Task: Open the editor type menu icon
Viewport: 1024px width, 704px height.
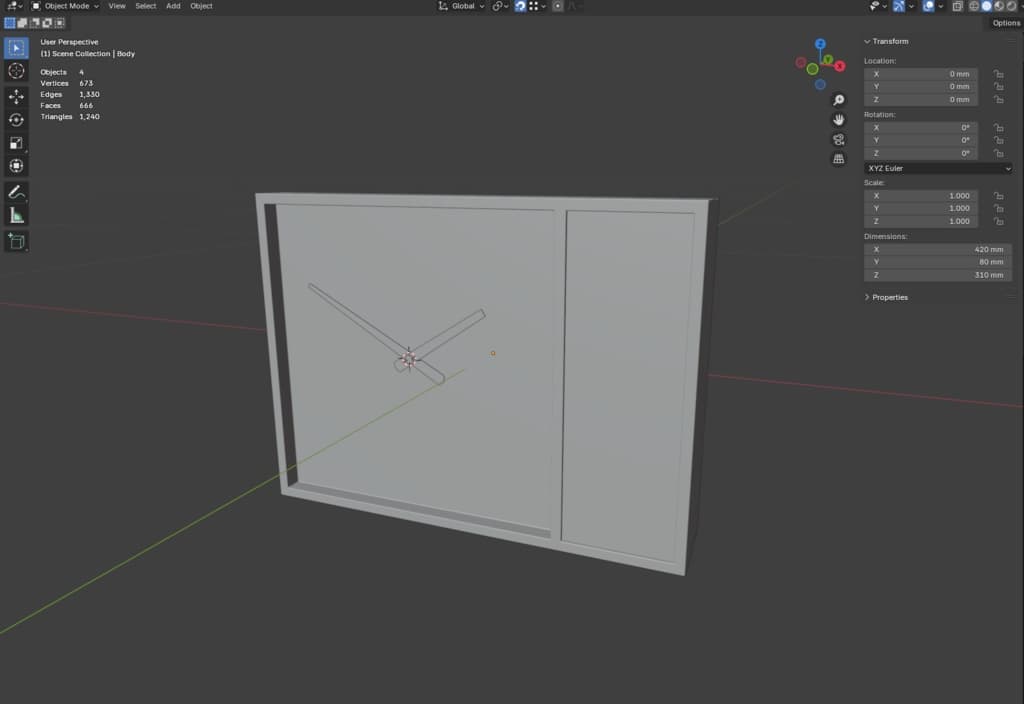Action: tap(13, 6)
